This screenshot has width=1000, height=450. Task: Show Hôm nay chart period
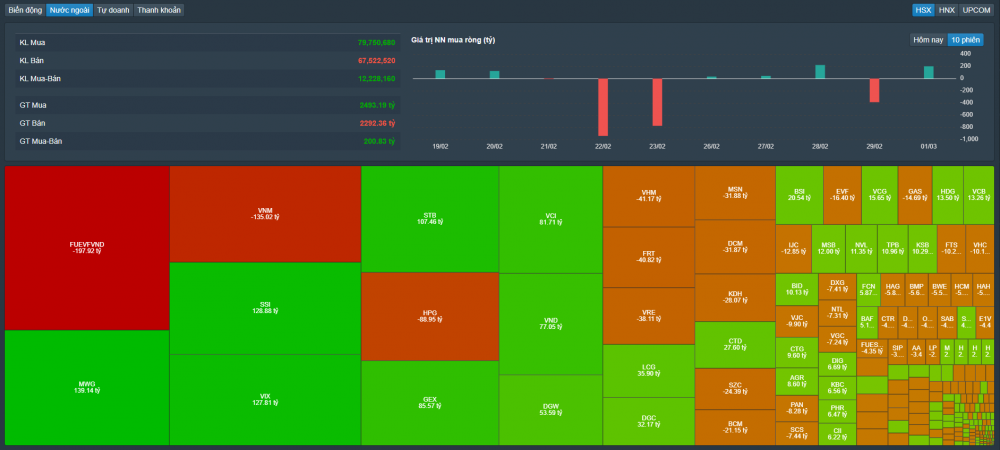pos(928,40)
